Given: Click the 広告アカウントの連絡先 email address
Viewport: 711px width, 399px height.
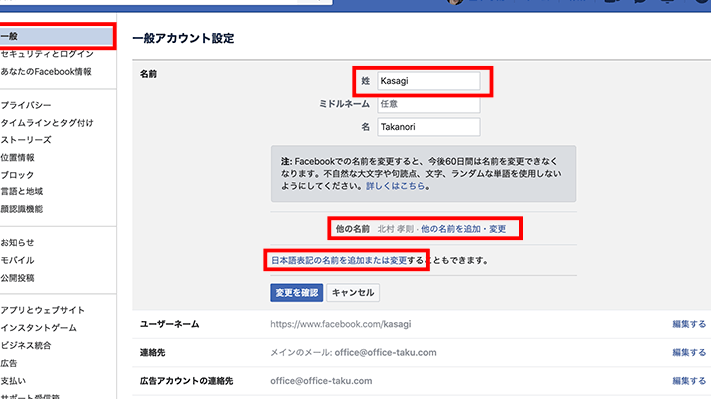Looking at the screenshot, I should pyautogui.click(x=321, y=381).
